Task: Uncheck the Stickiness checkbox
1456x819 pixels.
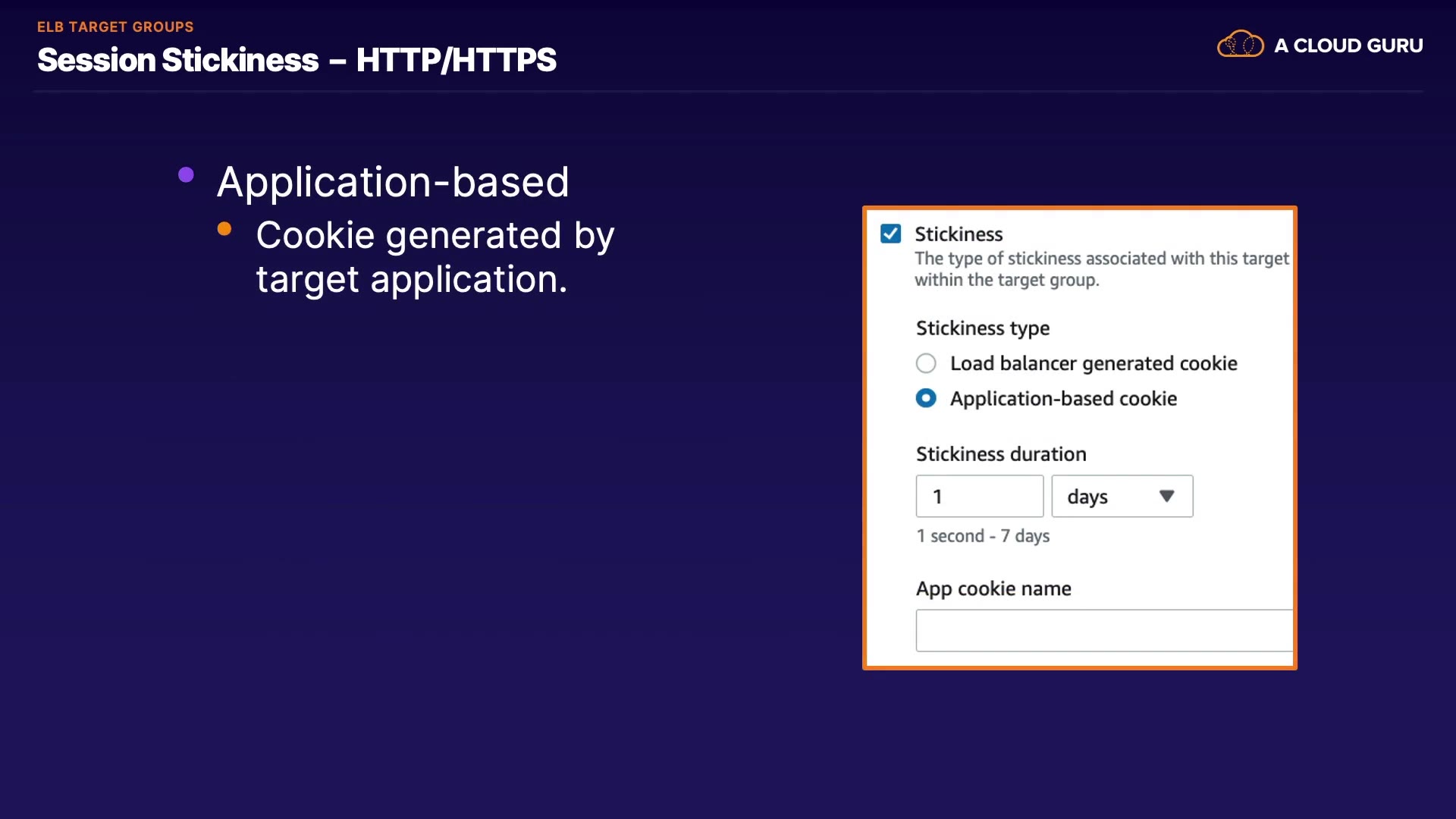Action: pyautogui.click(x=890, y=234)
